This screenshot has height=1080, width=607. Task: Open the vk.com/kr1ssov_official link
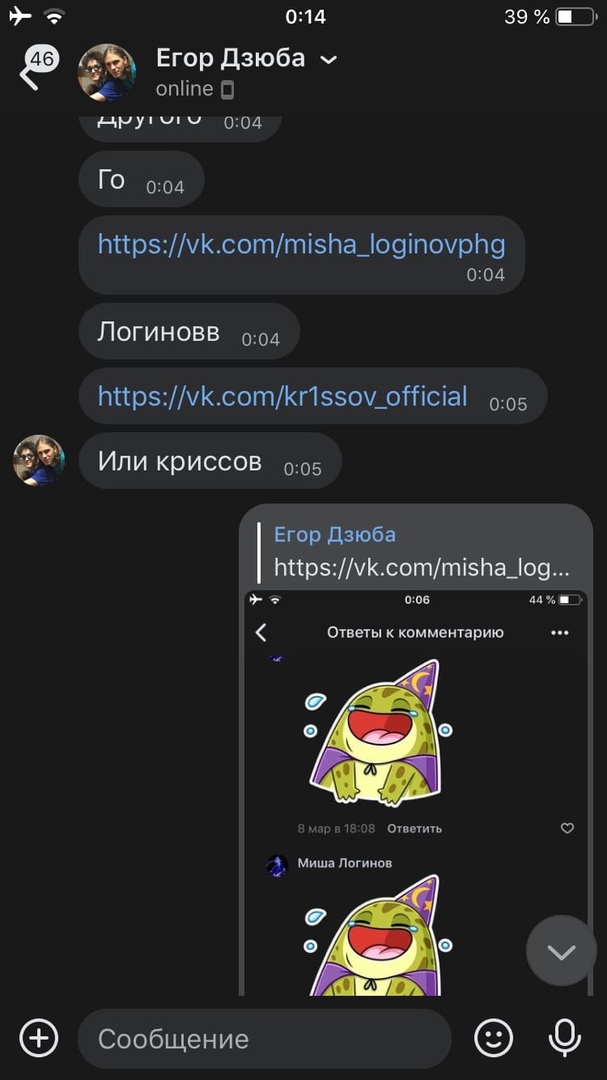(x=282, y=397)
